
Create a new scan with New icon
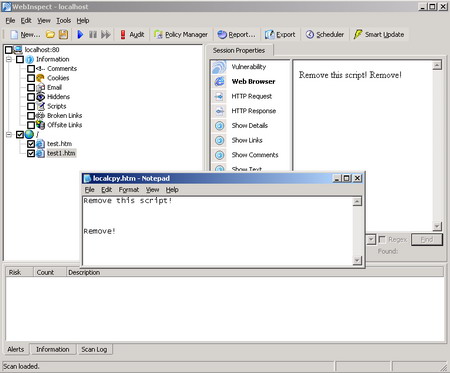tap(24, 34)
